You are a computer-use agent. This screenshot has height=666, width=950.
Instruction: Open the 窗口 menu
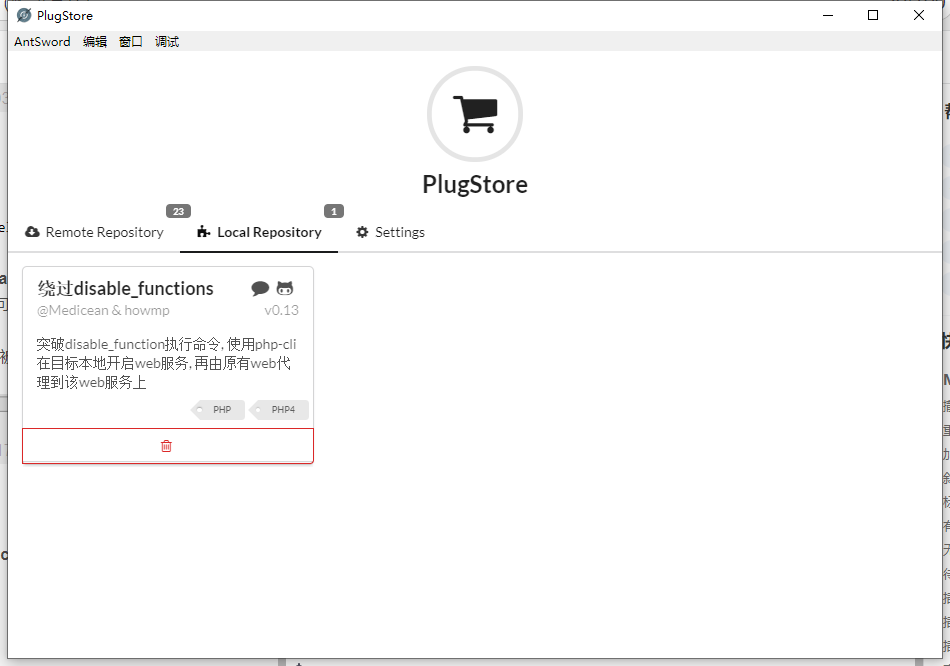[131, 41]
